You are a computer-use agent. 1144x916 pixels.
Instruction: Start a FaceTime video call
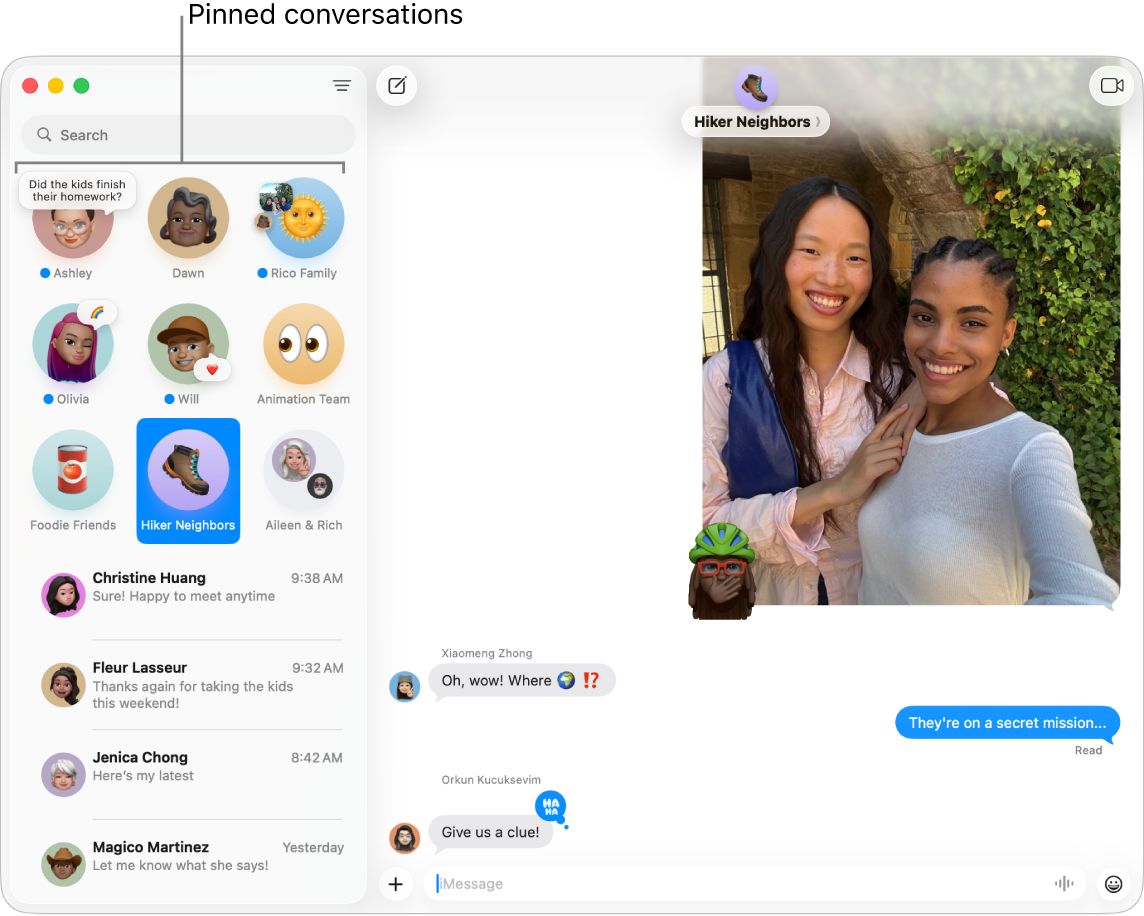point(1111,85)
